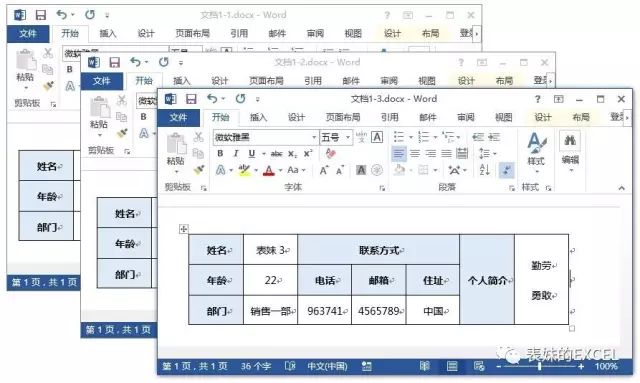Click Save icon in 文档1-3 window
The width and height of the screenshot is (640, 383).
pyautogui.click(x=191, y=99)
